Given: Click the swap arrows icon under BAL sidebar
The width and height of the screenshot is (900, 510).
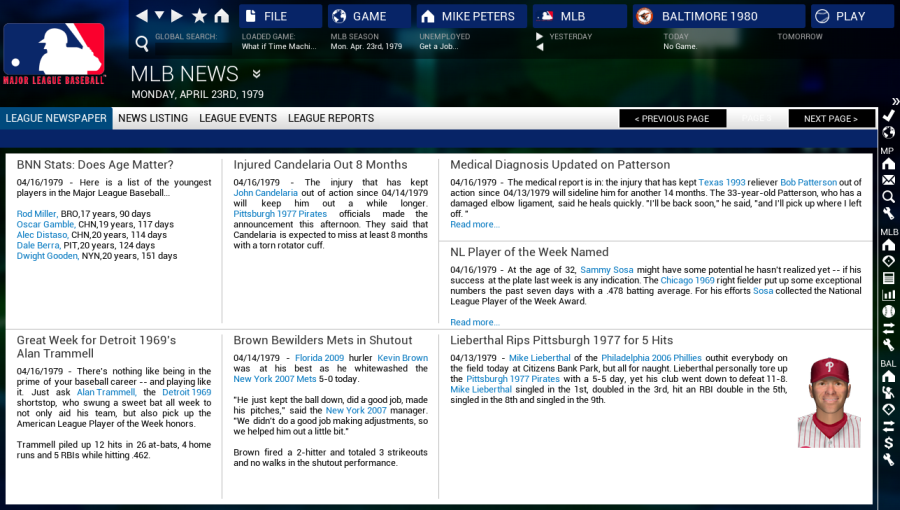Looking at the screenshot, I should pos(888,426).
